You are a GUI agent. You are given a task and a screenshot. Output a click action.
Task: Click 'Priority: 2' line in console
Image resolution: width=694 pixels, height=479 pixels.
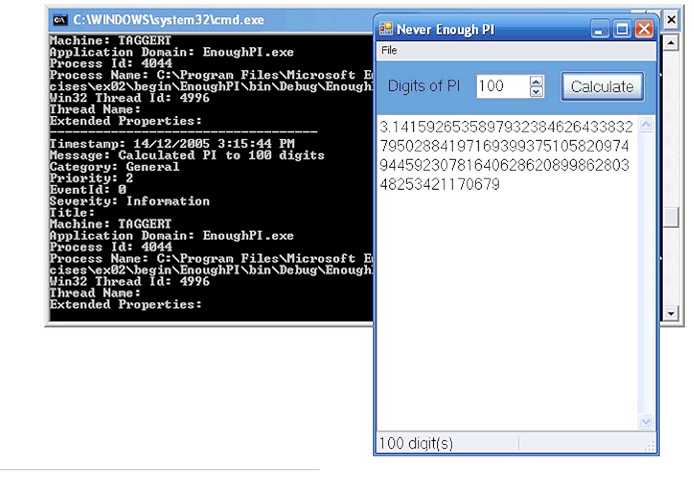(91, 178)
